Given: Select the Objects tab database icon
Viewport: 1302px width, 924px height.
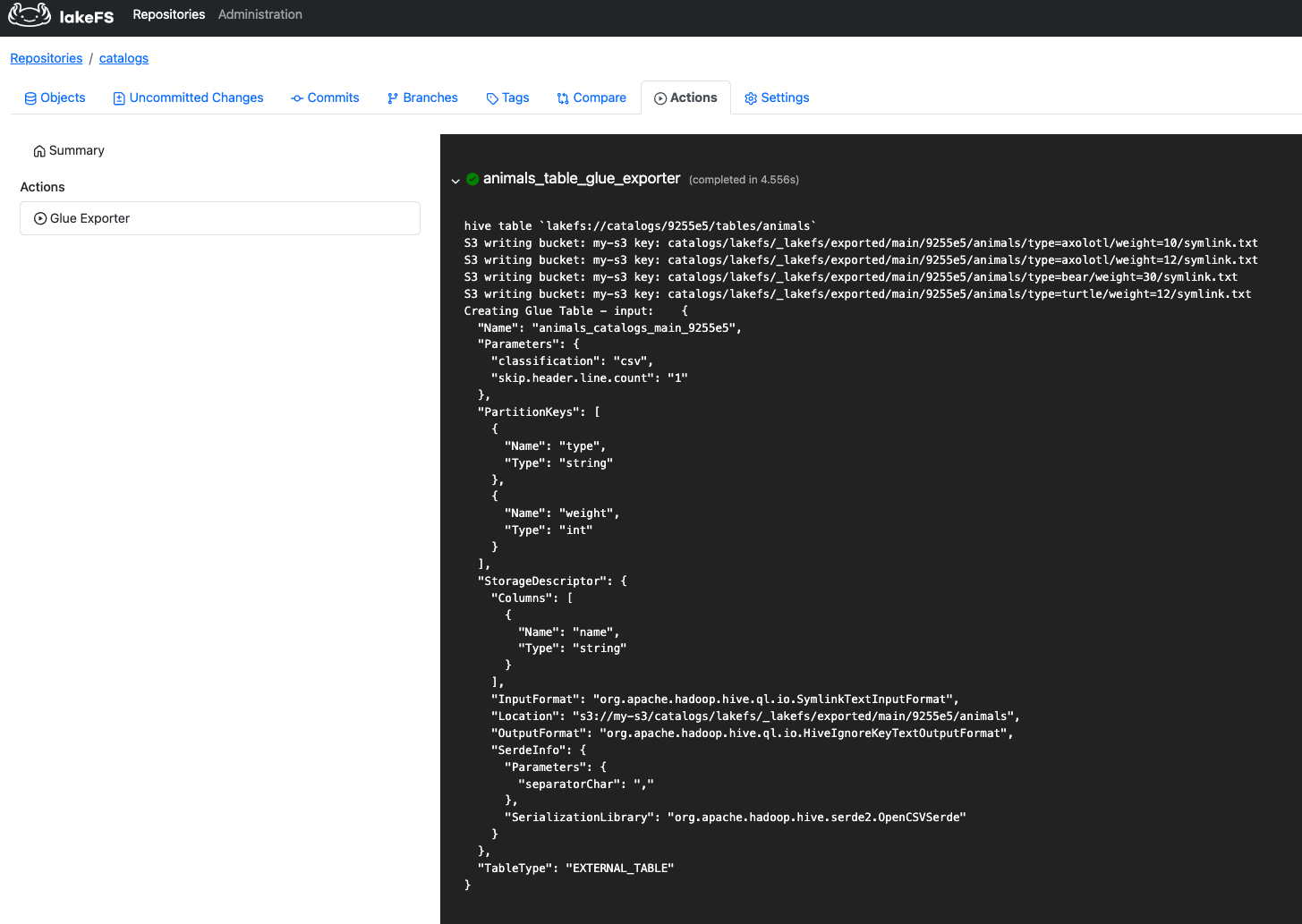Looking at the screenshot, I should tap(29, 97).
